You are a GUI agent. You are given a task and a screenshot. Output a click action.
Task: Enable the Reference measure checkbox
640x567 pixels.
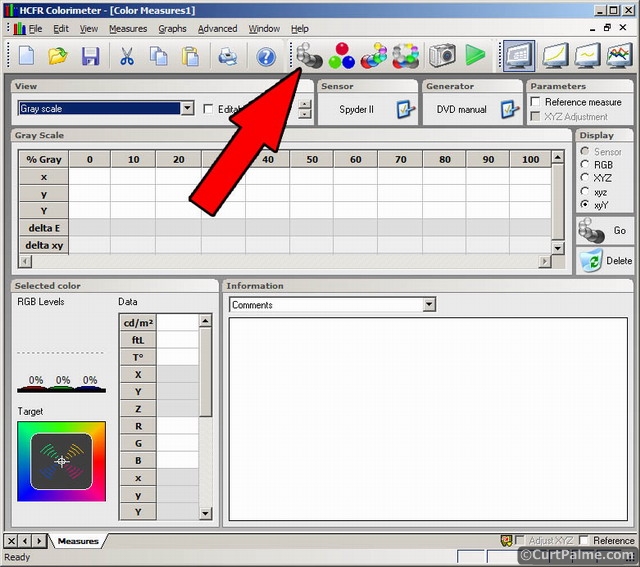click(537, 102)
